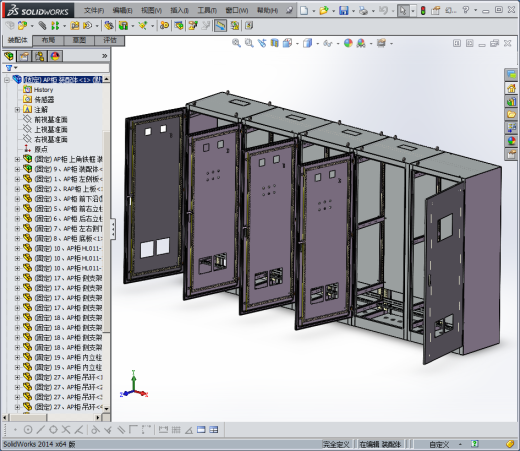
Task: Click the Save disk icon
Action: (344, 11)
